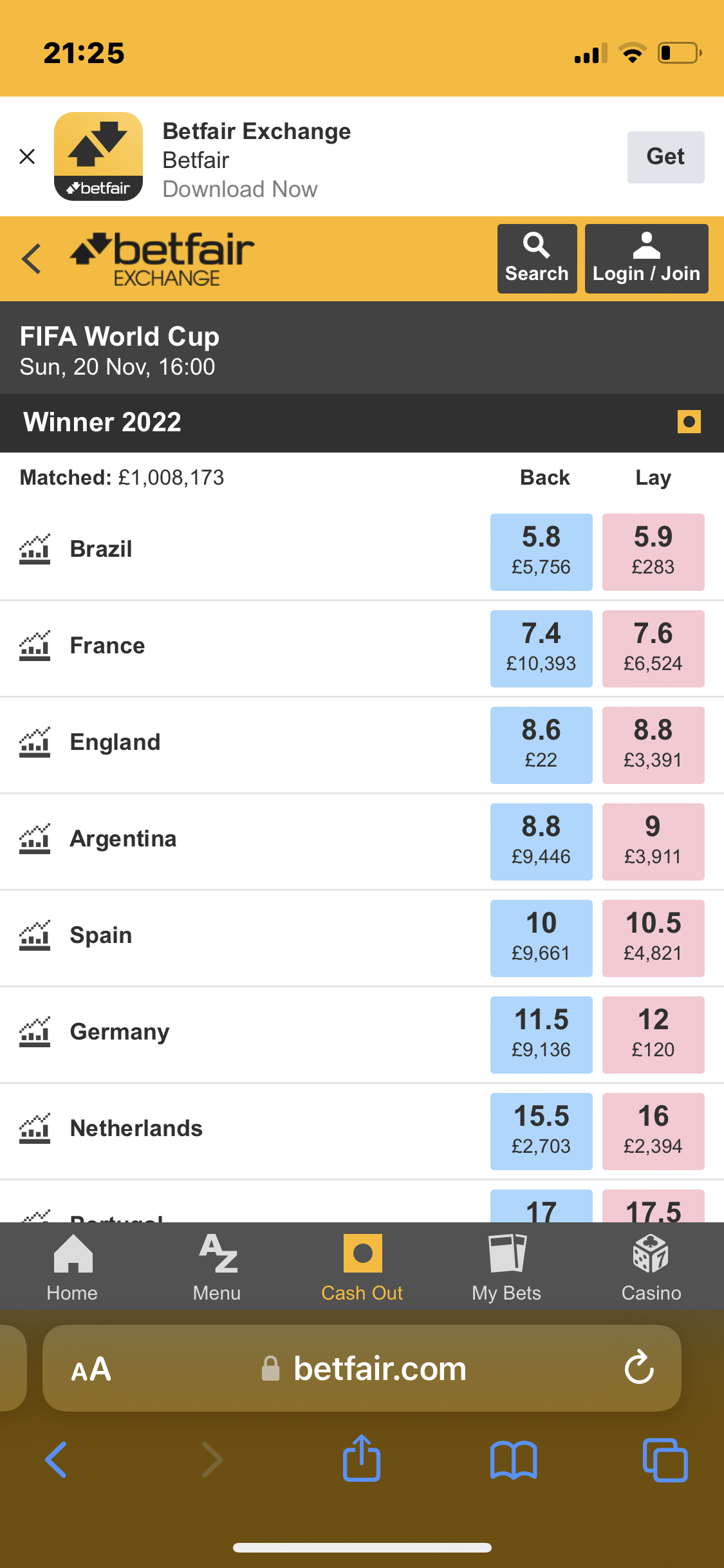
Task: Open the AA text size menu
Action: [x=91, y=1368]
